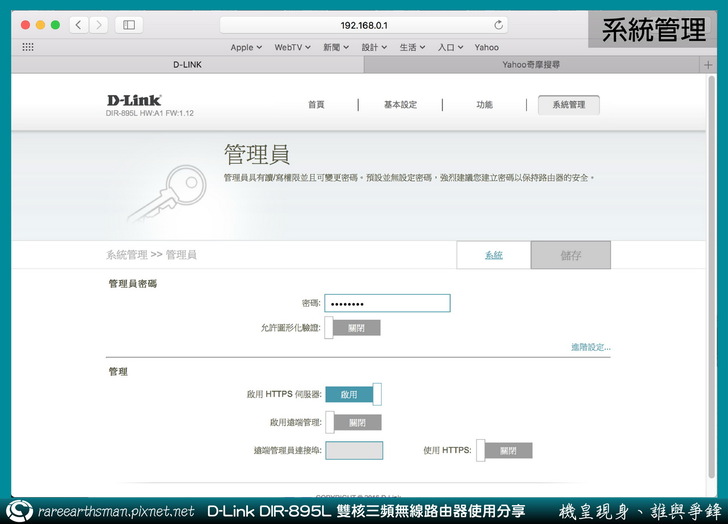Toggle the 使用 HTTPS switch
728x524 pixels.
coord(504,451)
